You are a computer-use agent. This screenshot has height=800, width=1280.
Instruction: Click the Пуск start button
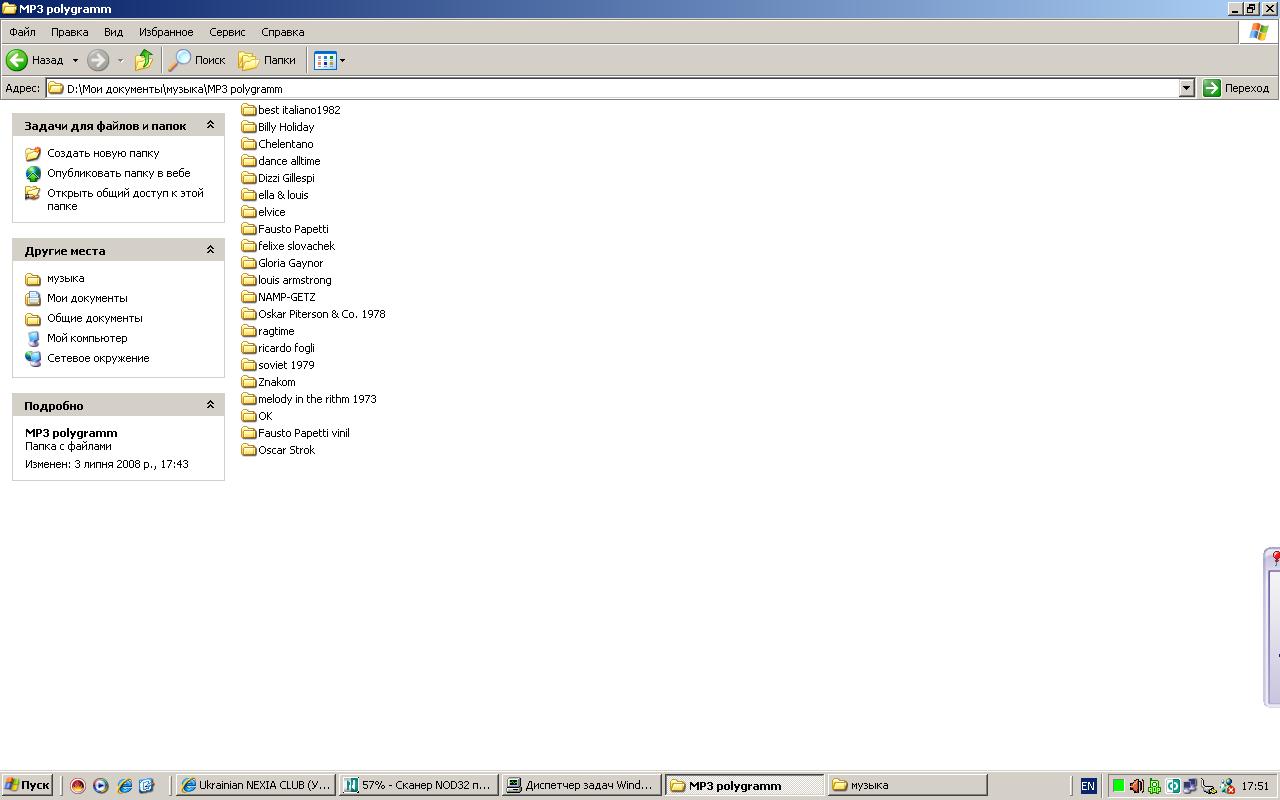tap(27, 785)
